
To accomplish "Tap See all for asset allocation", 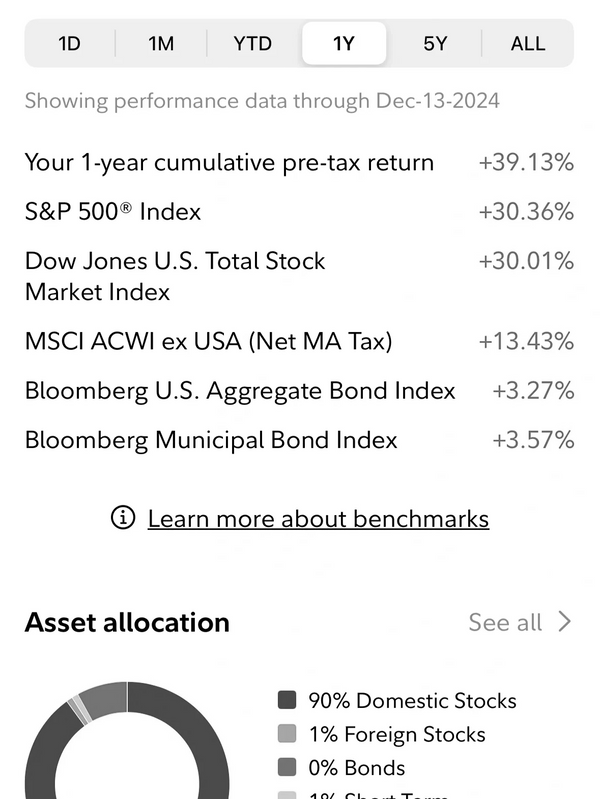I will [x=505, y=622].
